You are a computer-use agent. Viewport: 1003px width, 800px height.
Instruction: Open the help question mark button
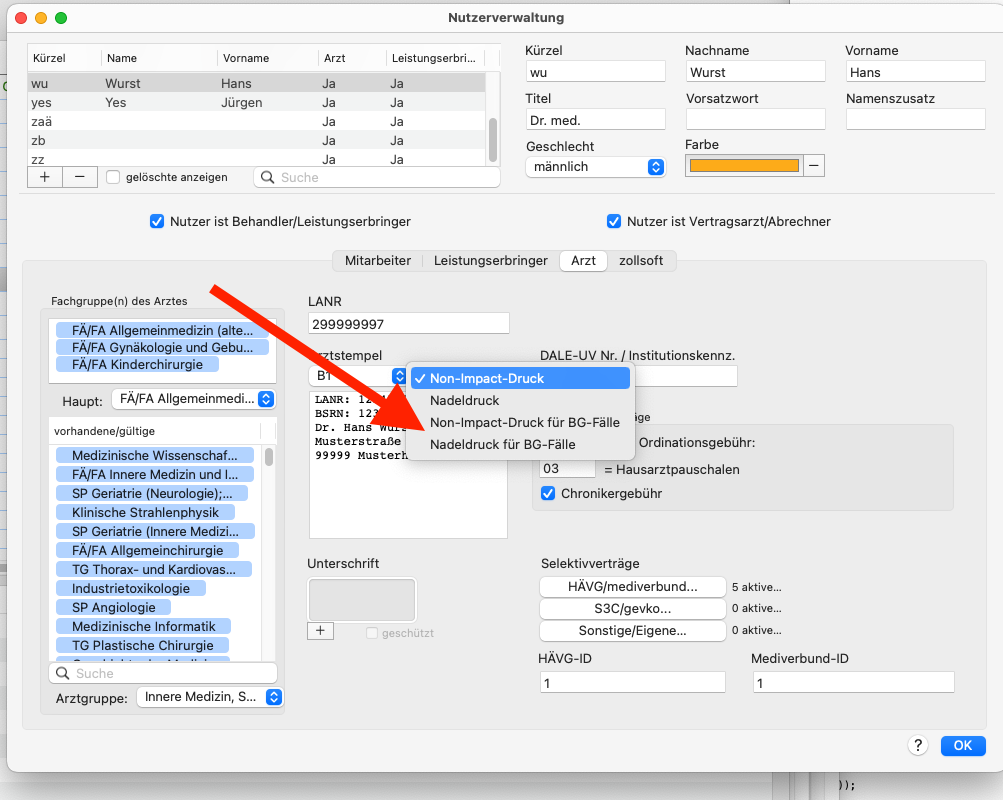[x=918, y=745]
